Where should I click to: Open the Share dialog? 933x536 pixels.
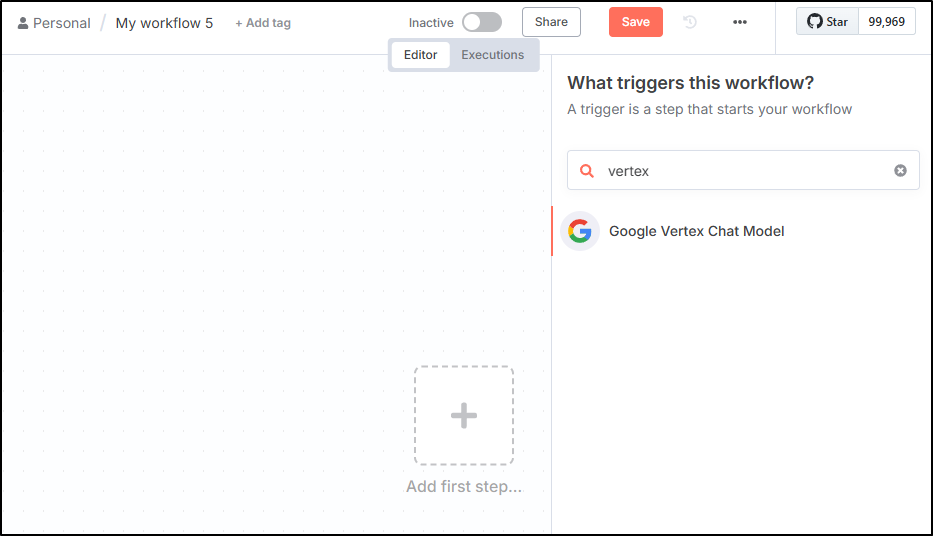[x=551, y=22]
